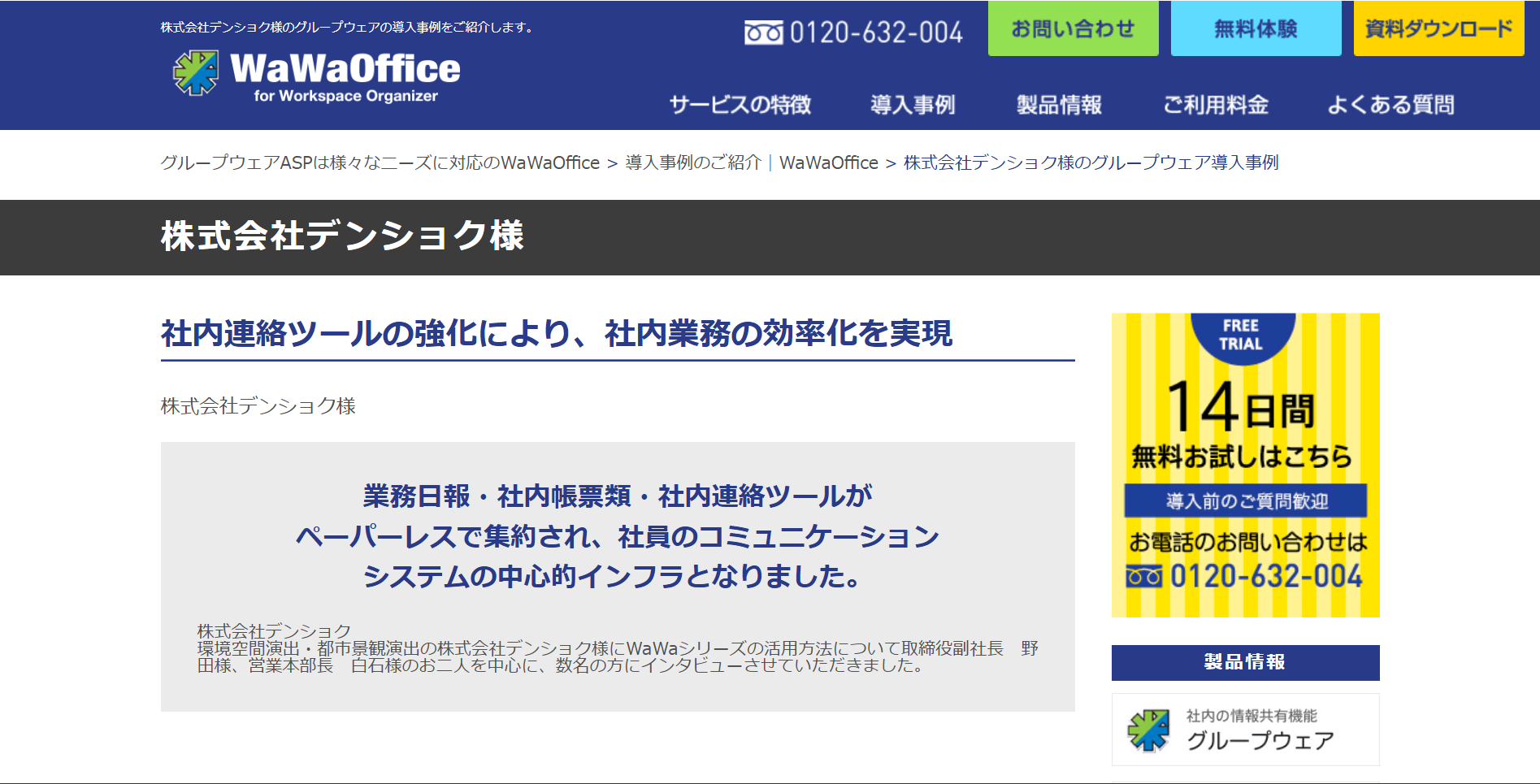Image resolution: width=1540 pixels, height=784 pixels.
Task: Click the 資料ダウンロード yellow button
Action: click(x=1438, y=28)
